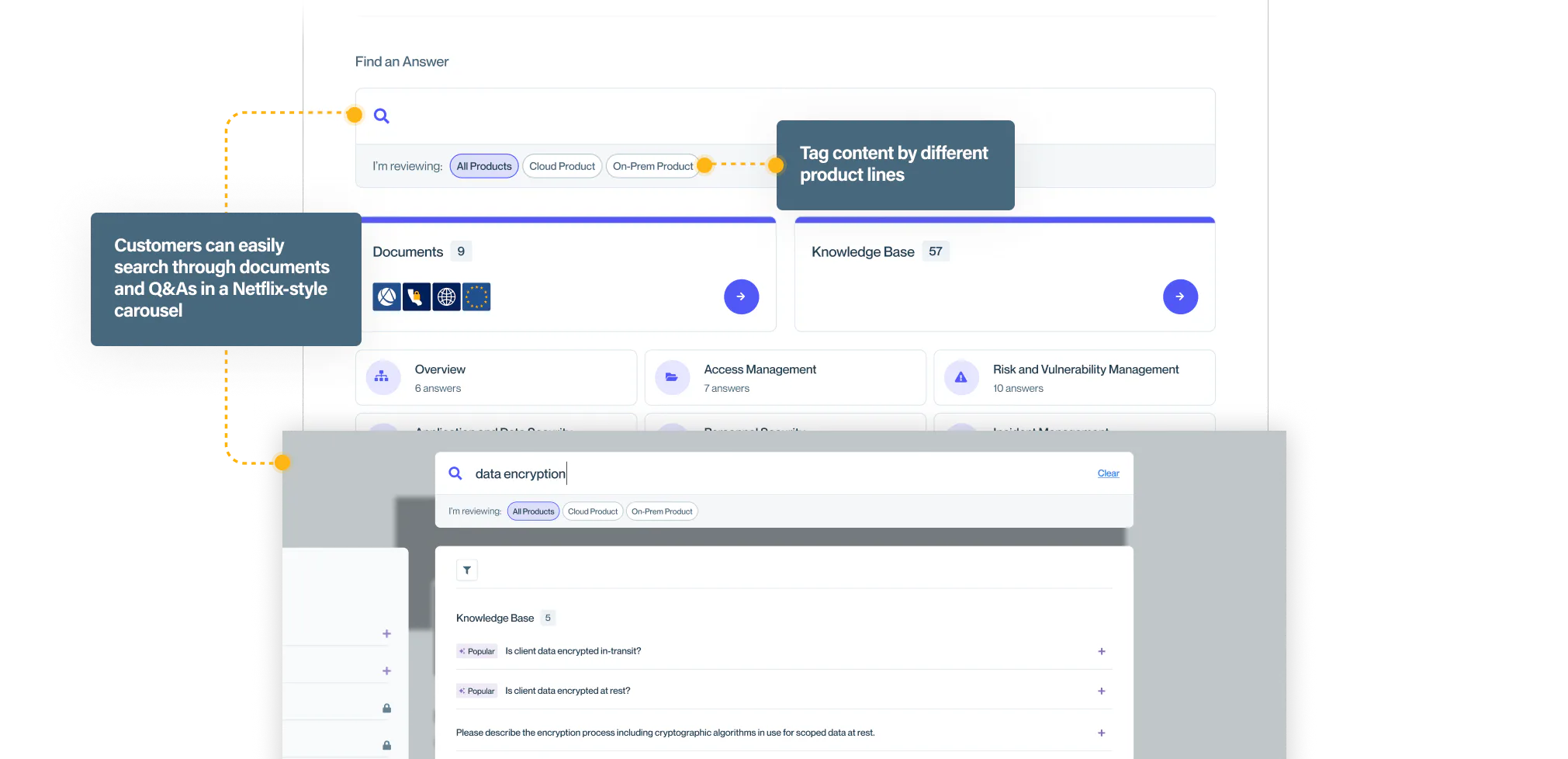
Task: Open the Overview category card
Action: click(496, 378)
